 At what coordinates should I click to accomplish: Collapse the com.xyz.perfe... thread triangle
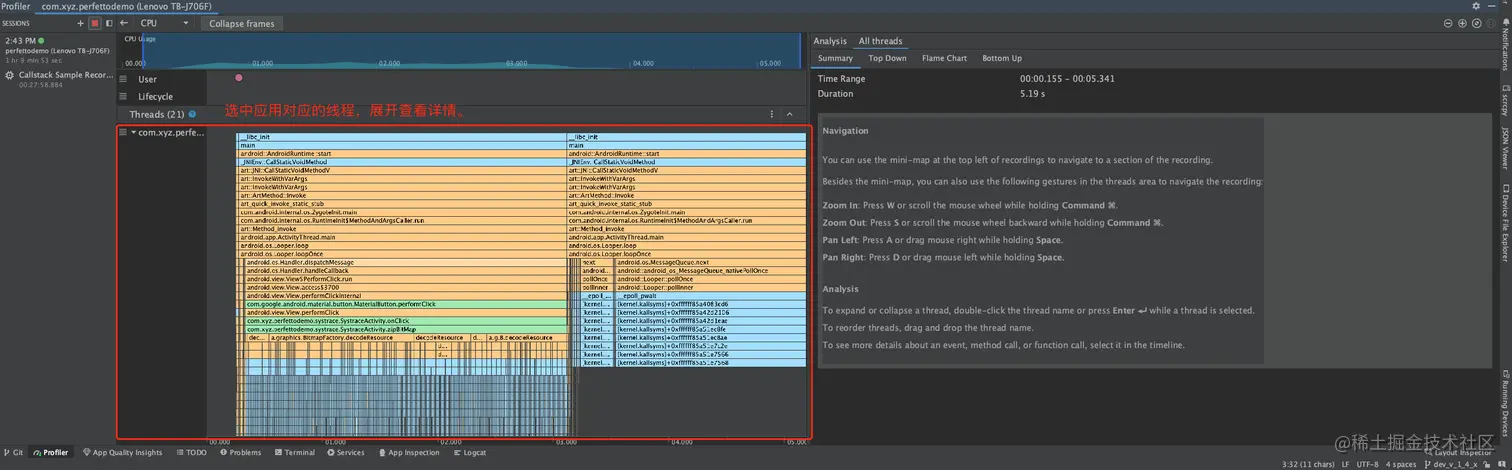(x=133, y=132)
